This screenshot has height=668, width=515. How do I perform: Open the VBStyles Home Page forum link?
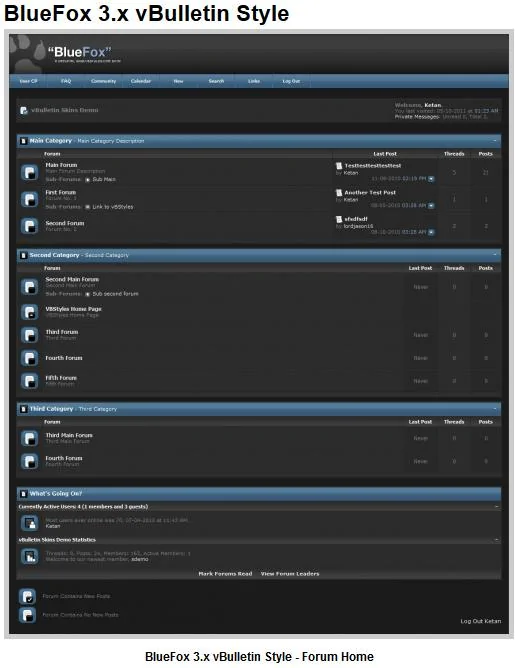point(73,309)
